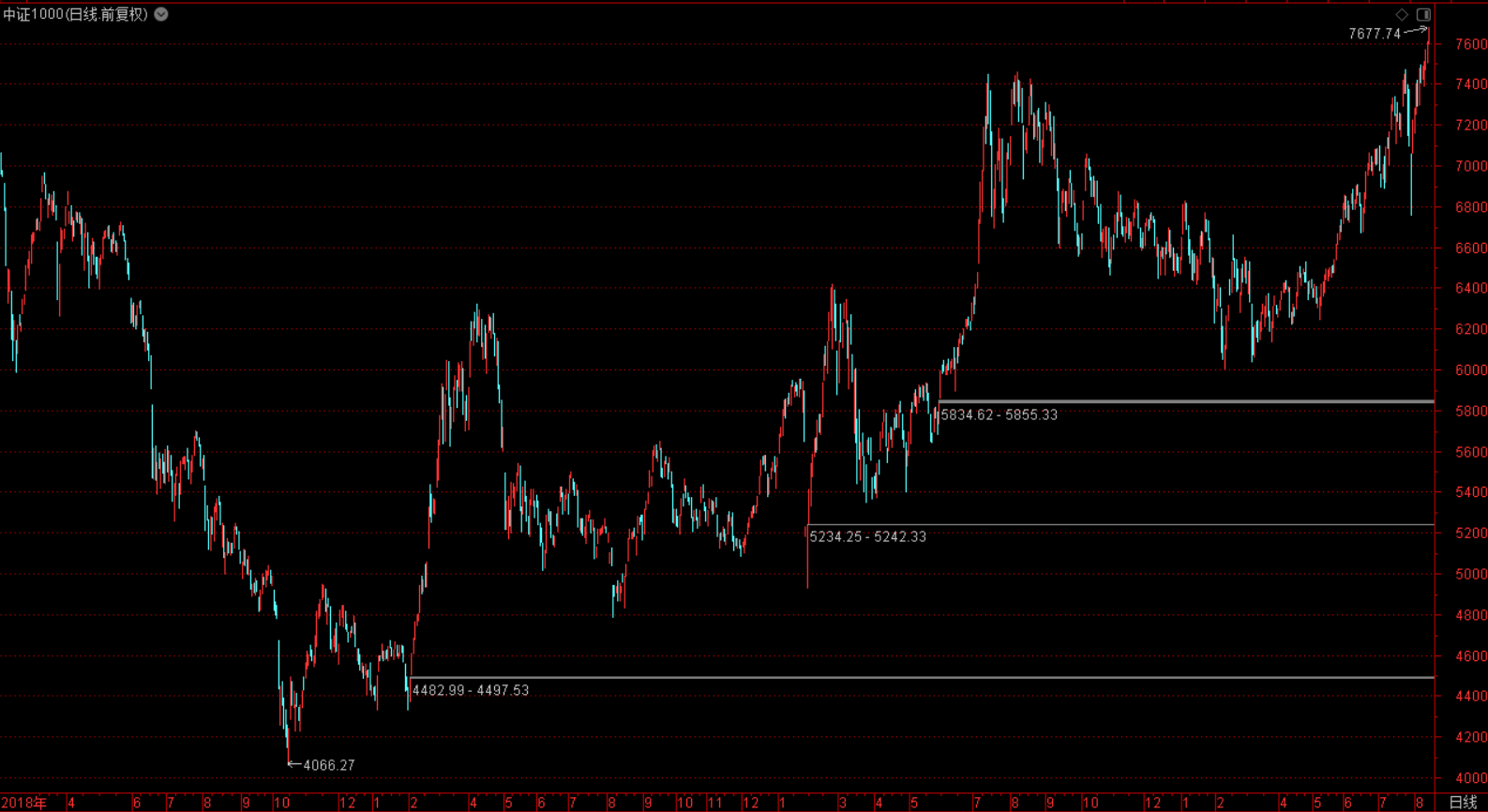Click the diamond marker icon at top right

tap(1402, 14)
